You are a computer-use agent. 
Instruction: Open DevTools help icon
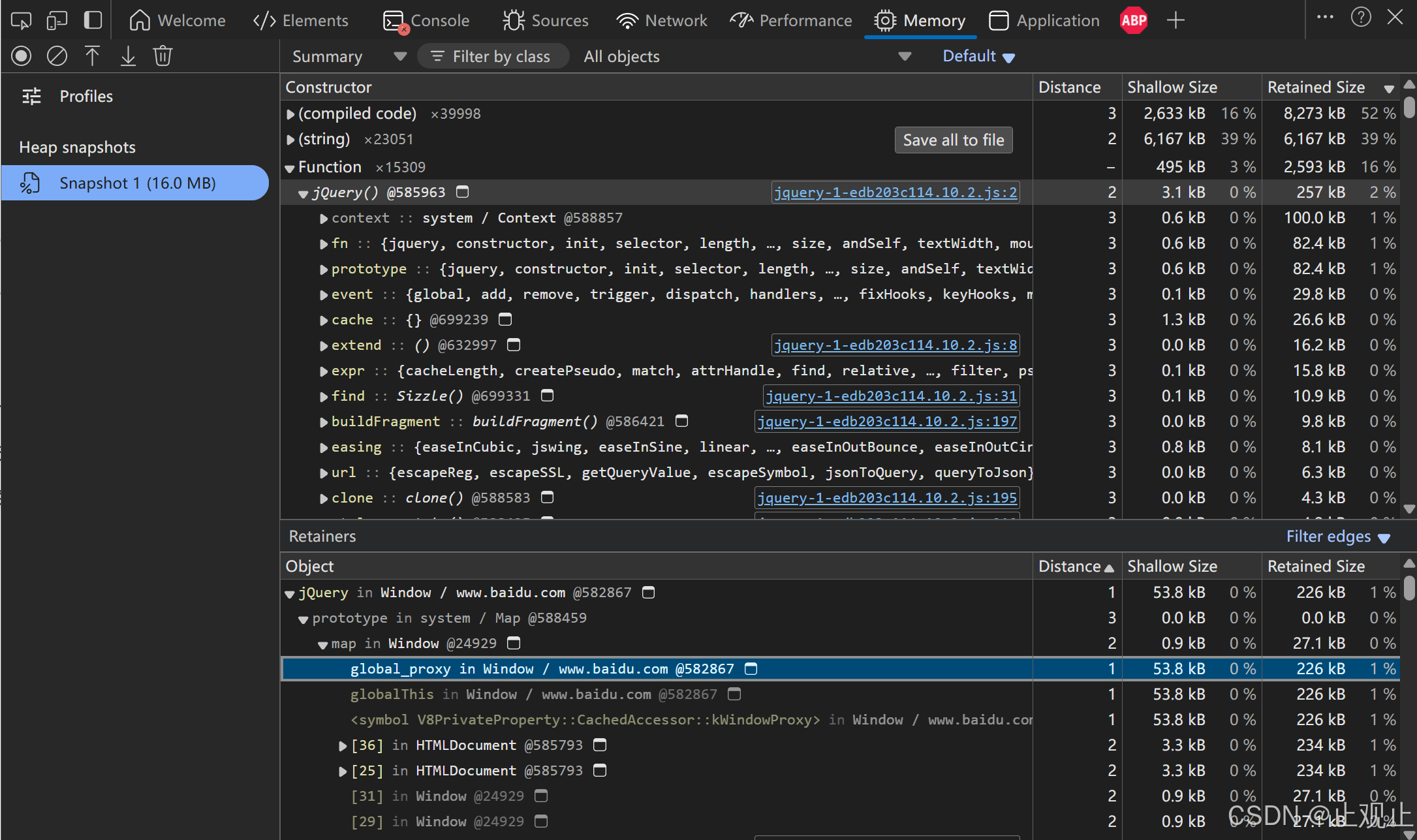[x=1361, y=18]
